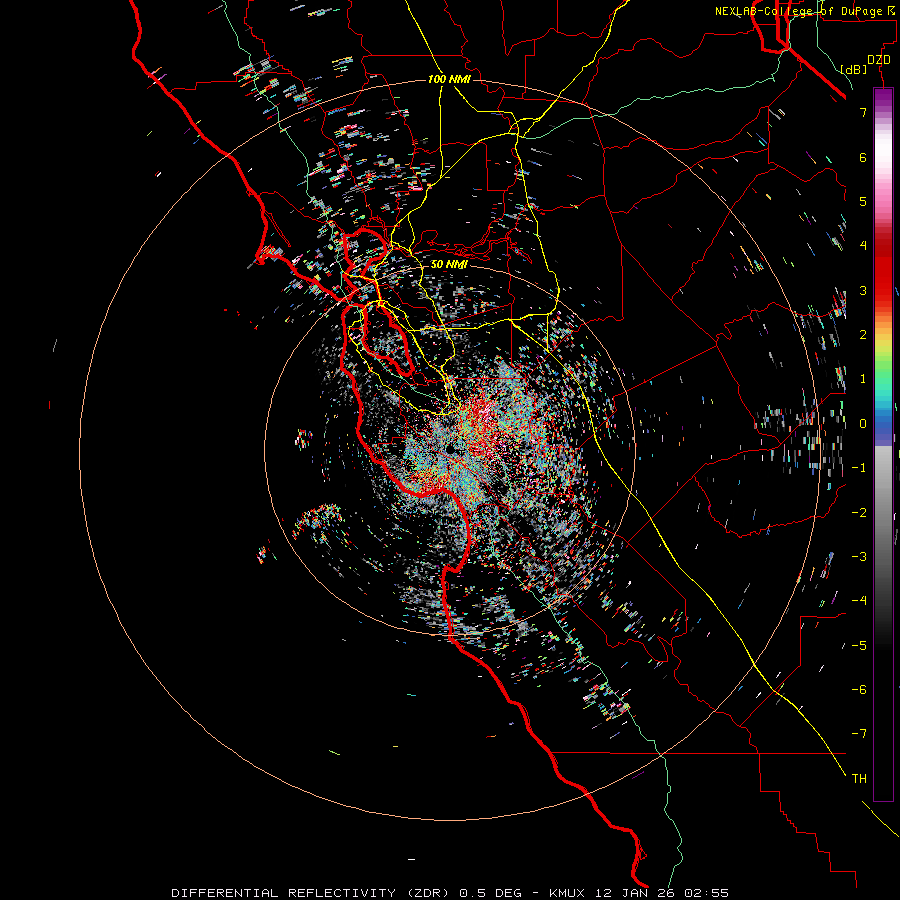This screenshot has height=900, width=900.
Task: Click the 'TH' threshold label on scale
Action: [x=859, y=779]
